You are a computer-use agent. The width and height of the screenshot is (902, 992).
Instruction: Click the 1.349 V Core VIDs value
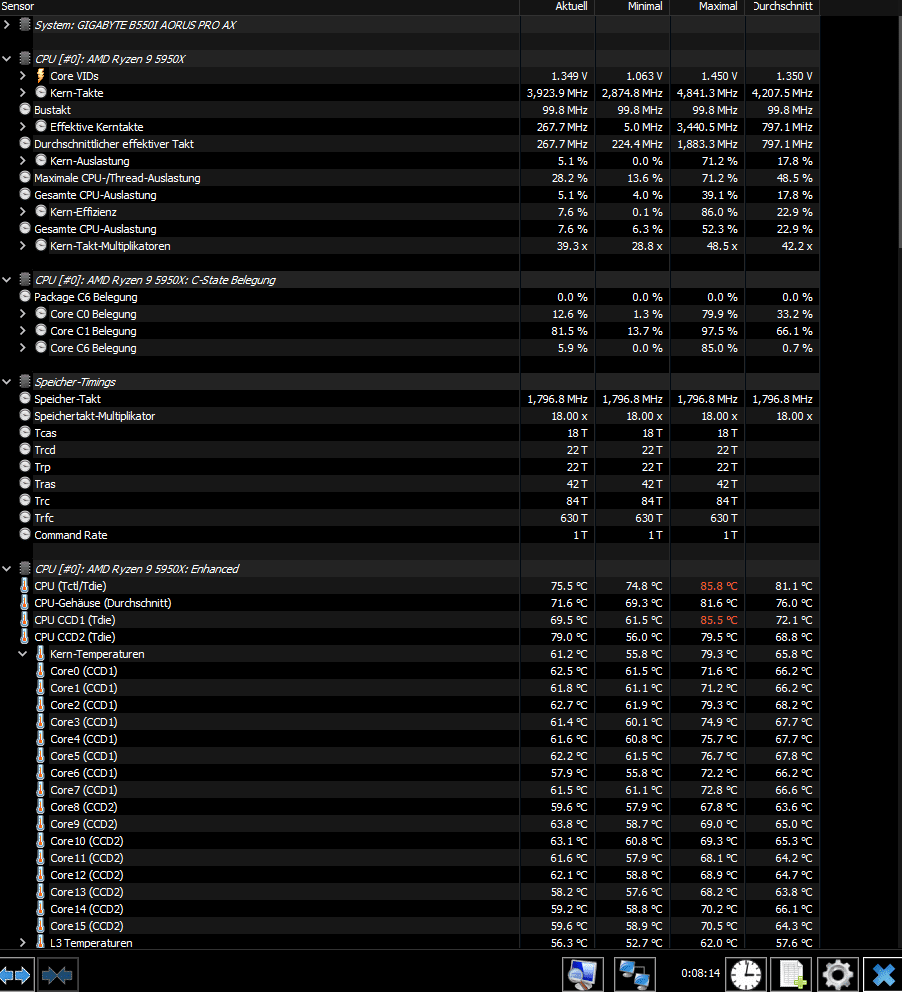pyautogui.click(x=569, y=76)
